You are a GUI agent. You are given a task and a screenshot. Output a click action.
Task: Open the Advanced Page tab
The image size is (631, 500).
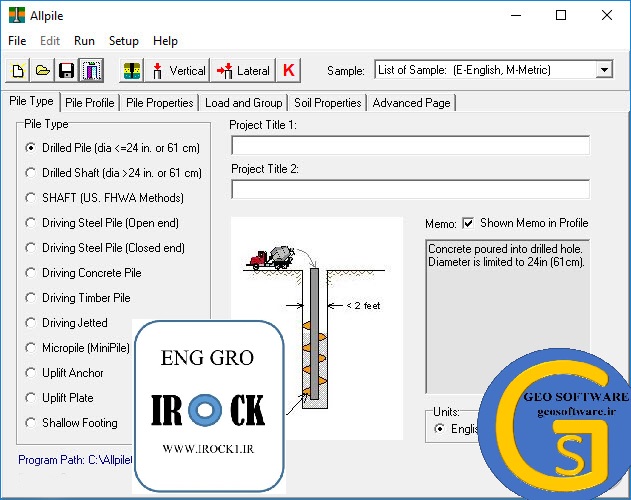[x=412, y=103]
